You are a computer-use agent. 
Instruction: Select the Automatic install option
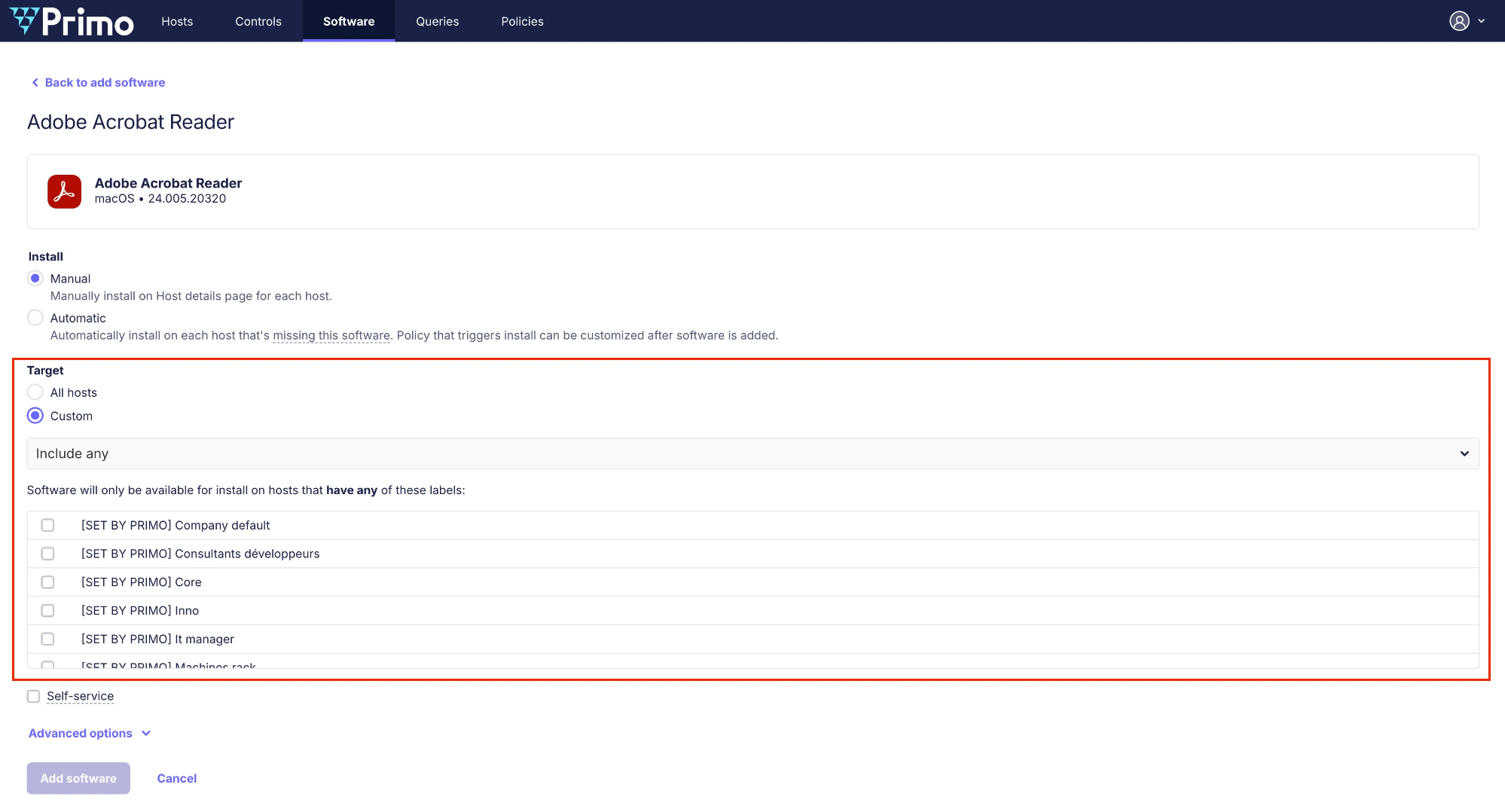click(x=35, y=318)
